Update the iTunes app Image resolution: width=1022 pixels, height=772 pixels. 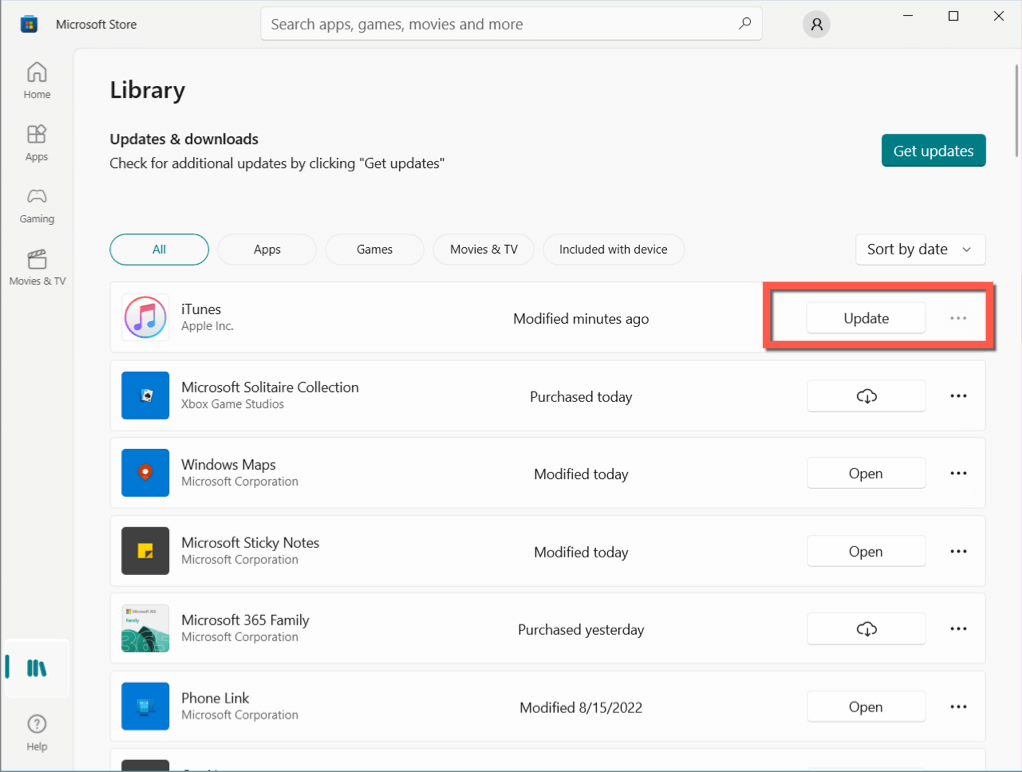point(866,318)
